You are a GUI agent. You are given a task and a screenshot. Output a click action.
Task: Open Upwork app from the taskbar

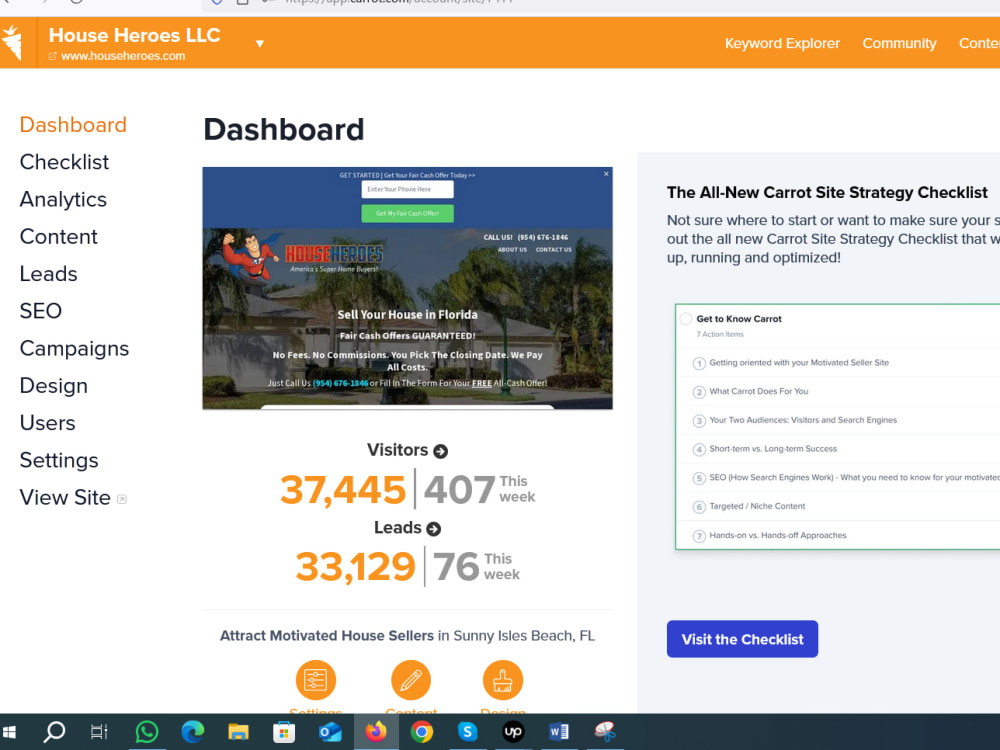(x=513, y=732)
